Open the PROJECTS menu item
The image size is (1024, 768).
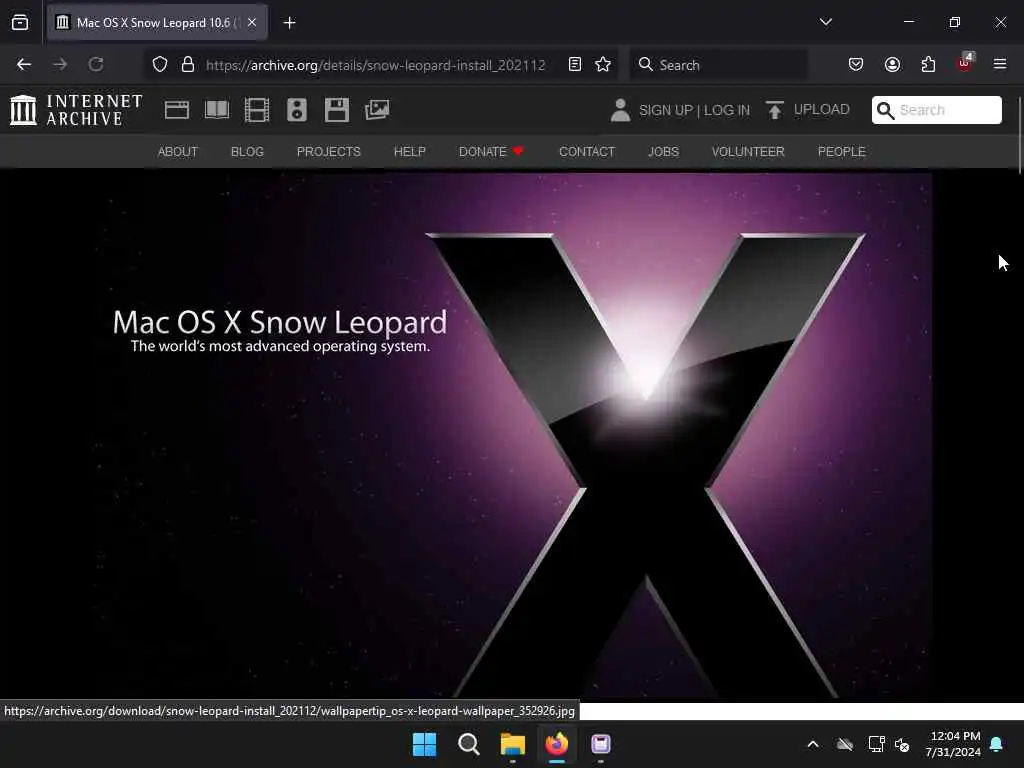(328, 152)
